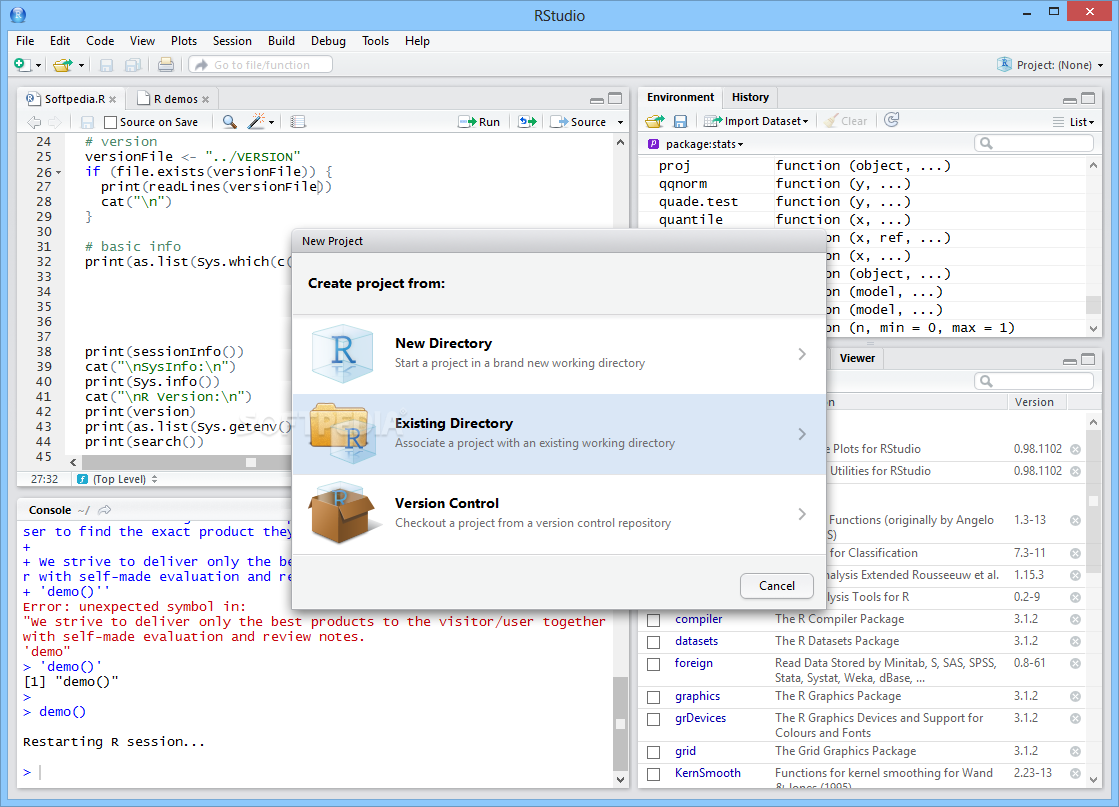The image size is (1119, 807).
Task: Remove the graphics package via X icon
Action: (x=1075, y=696)
